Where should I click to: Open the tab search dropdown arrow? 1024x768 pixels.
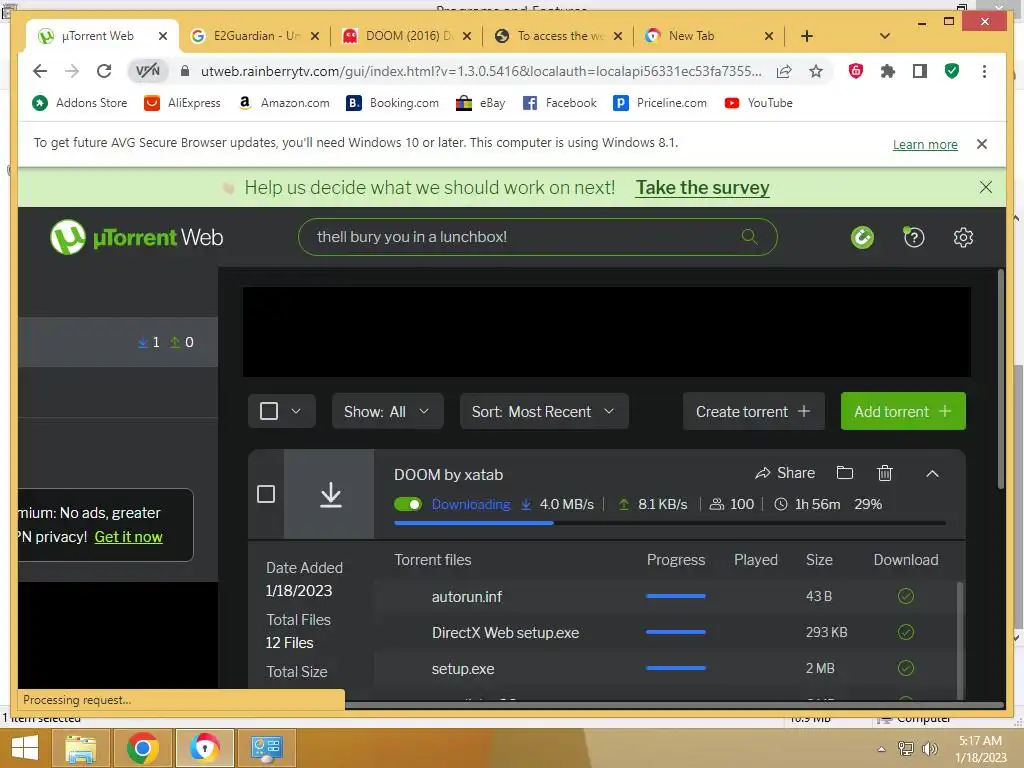(885, 36)
